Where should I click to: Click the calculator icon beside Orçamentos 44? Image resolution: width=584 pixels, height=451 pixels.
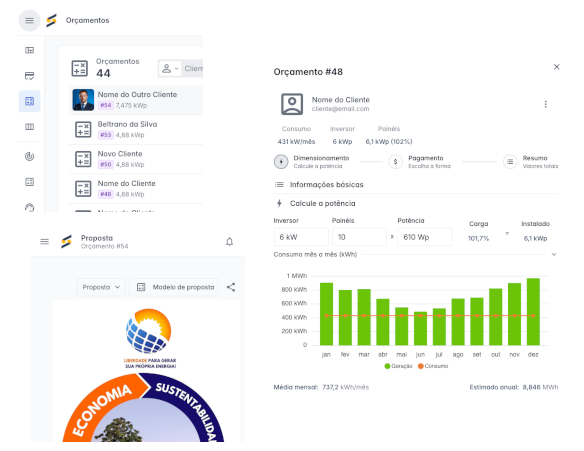tap(80, 69)
